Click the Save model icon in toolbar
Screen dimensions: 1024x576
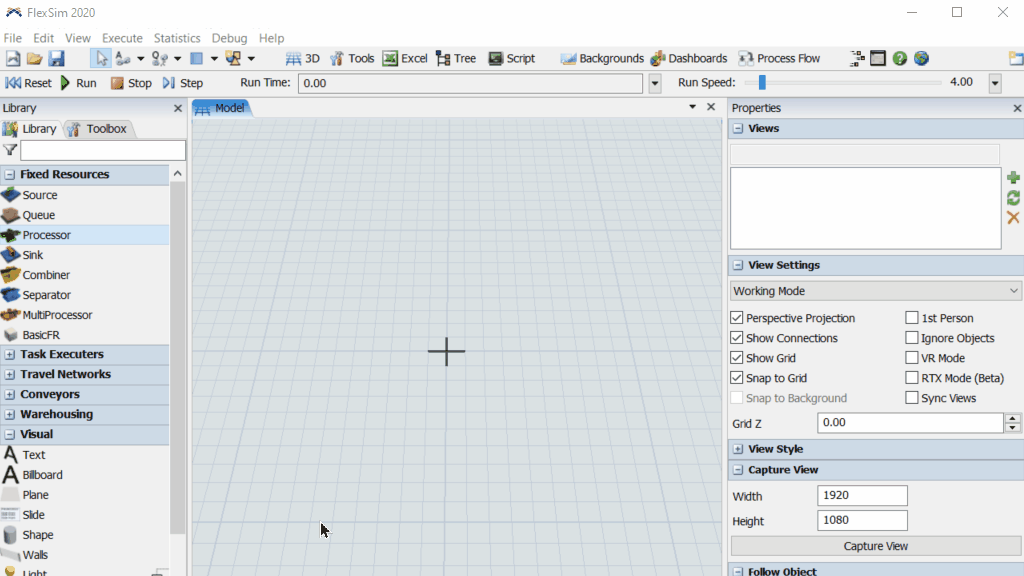pyautogui.click(x=56, y=59)
